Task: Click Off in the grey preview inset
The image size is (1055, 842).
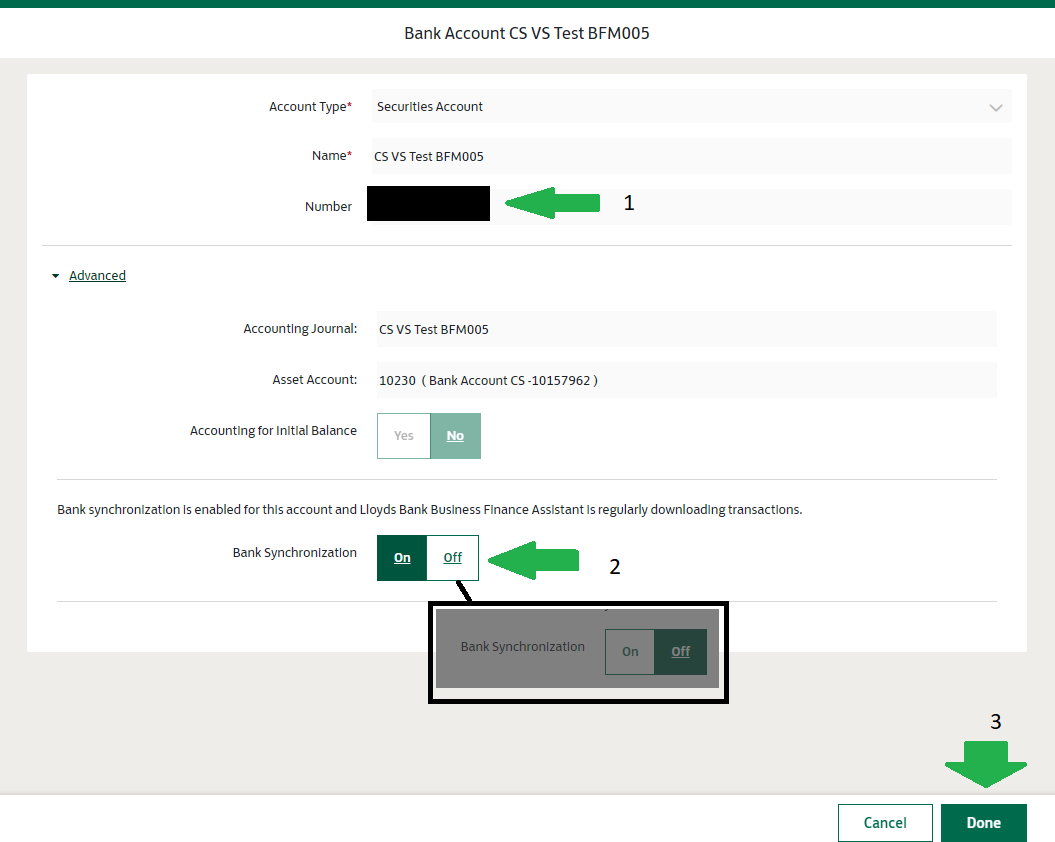Action: click(680, 652)
